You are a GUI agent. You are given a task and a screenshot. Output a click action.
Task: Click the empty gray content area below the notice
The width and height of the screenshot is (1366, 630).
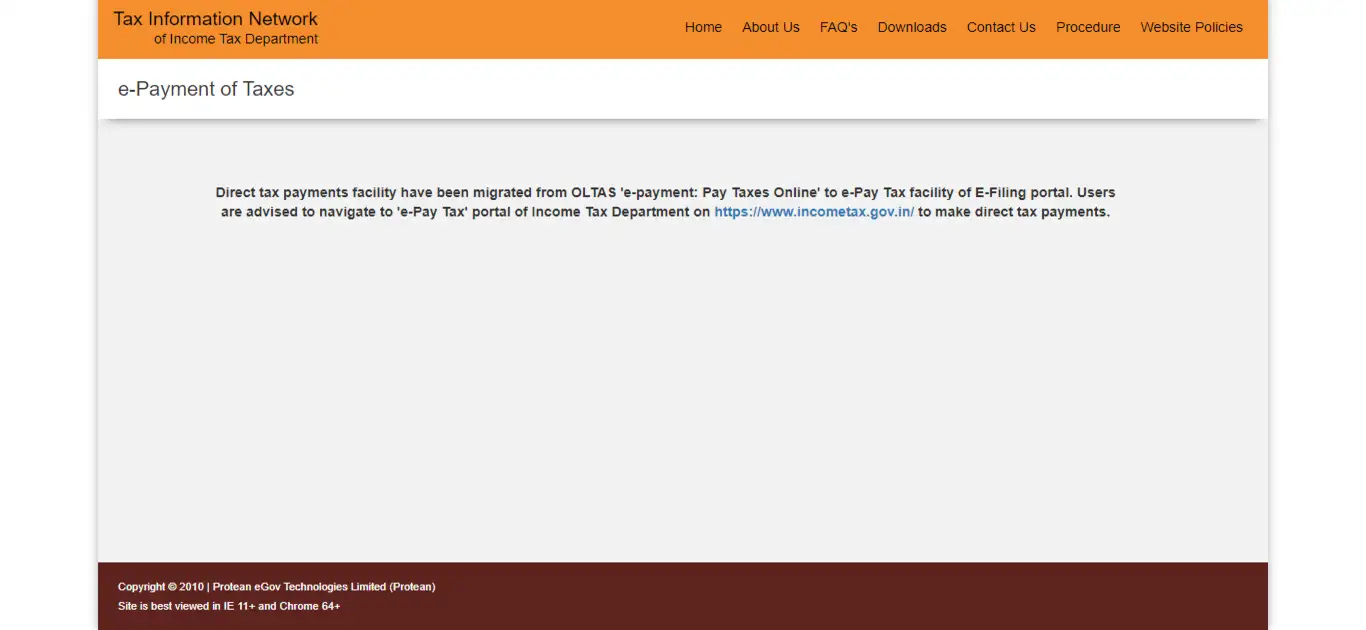(682, 400)
